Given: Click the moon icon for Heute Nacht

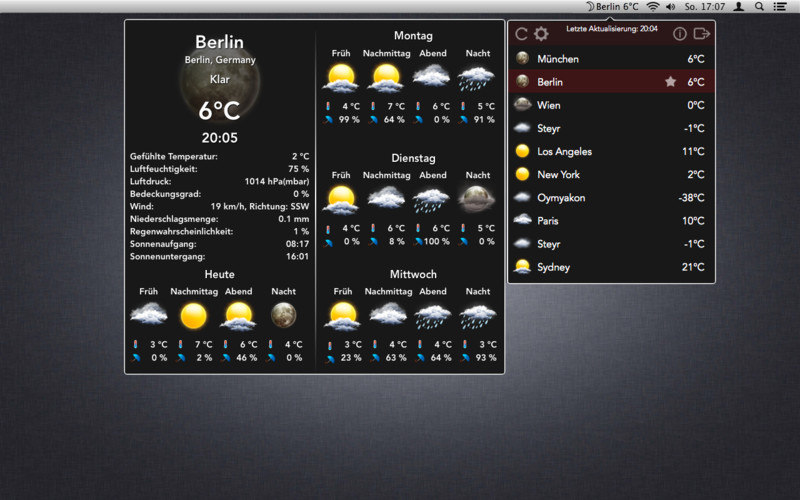Looking at the screenshot, I should [284, 316].
